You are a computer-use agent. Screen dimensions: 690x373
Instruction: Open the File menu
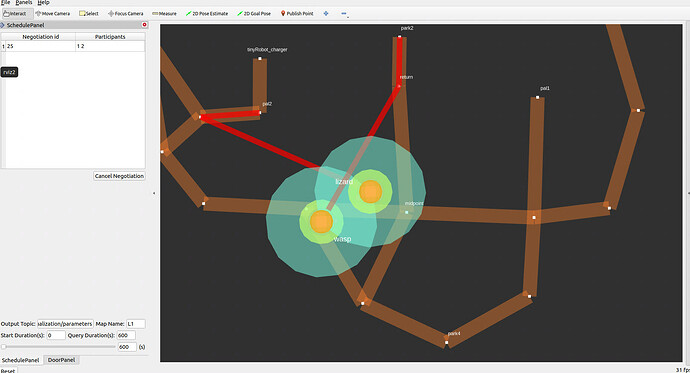(x=5, y=3)
